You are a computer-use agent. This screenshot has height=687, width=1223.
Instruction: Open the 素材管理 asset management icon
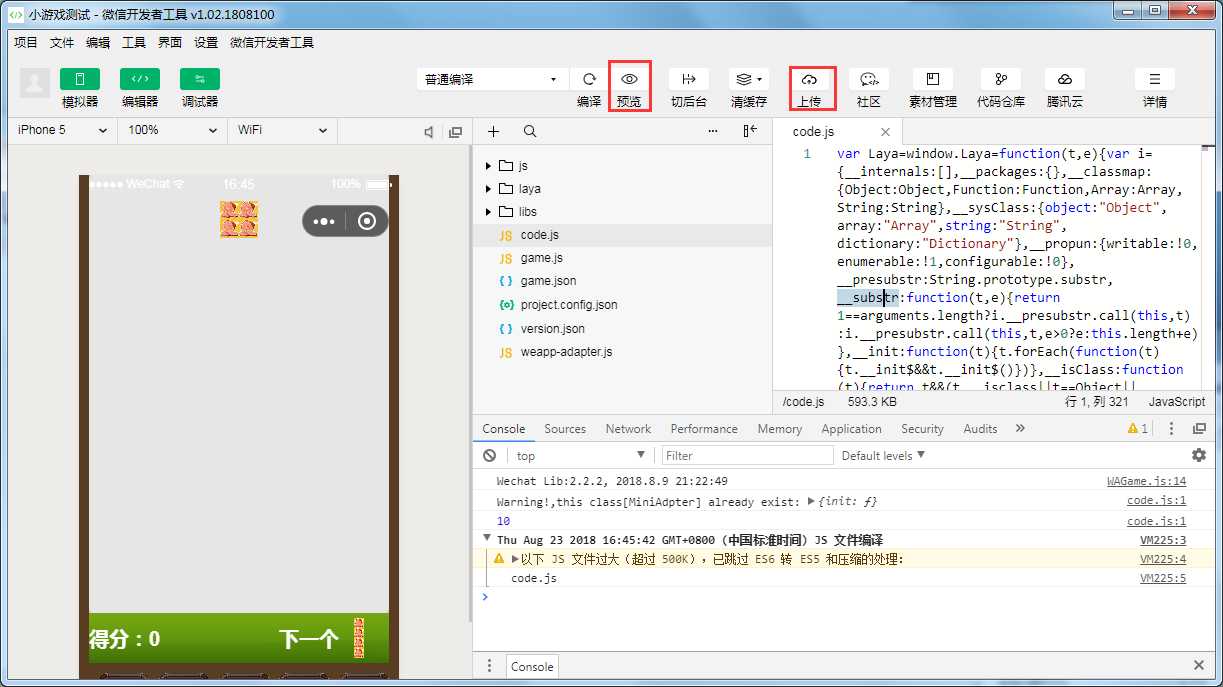[932, 79]
